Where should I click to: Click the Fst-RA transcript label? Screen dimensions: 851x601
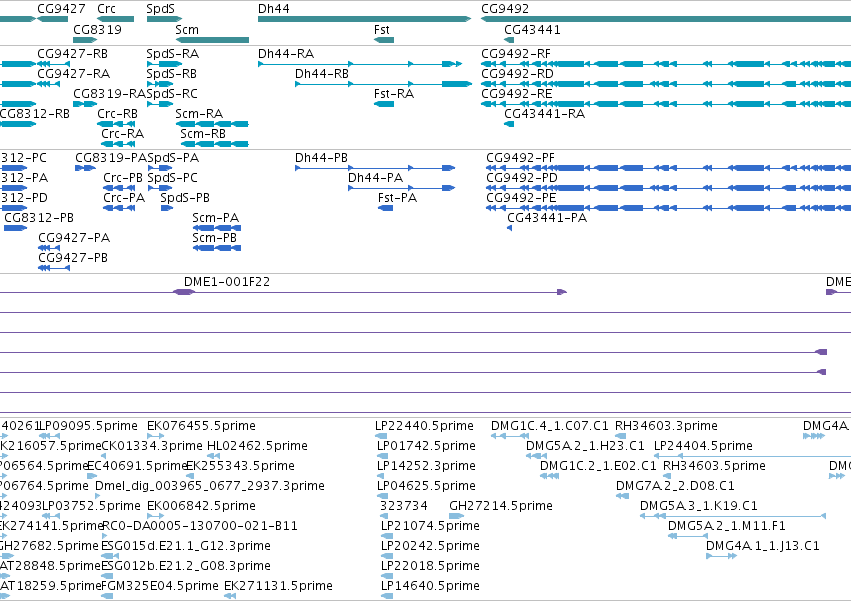(394, 94)
